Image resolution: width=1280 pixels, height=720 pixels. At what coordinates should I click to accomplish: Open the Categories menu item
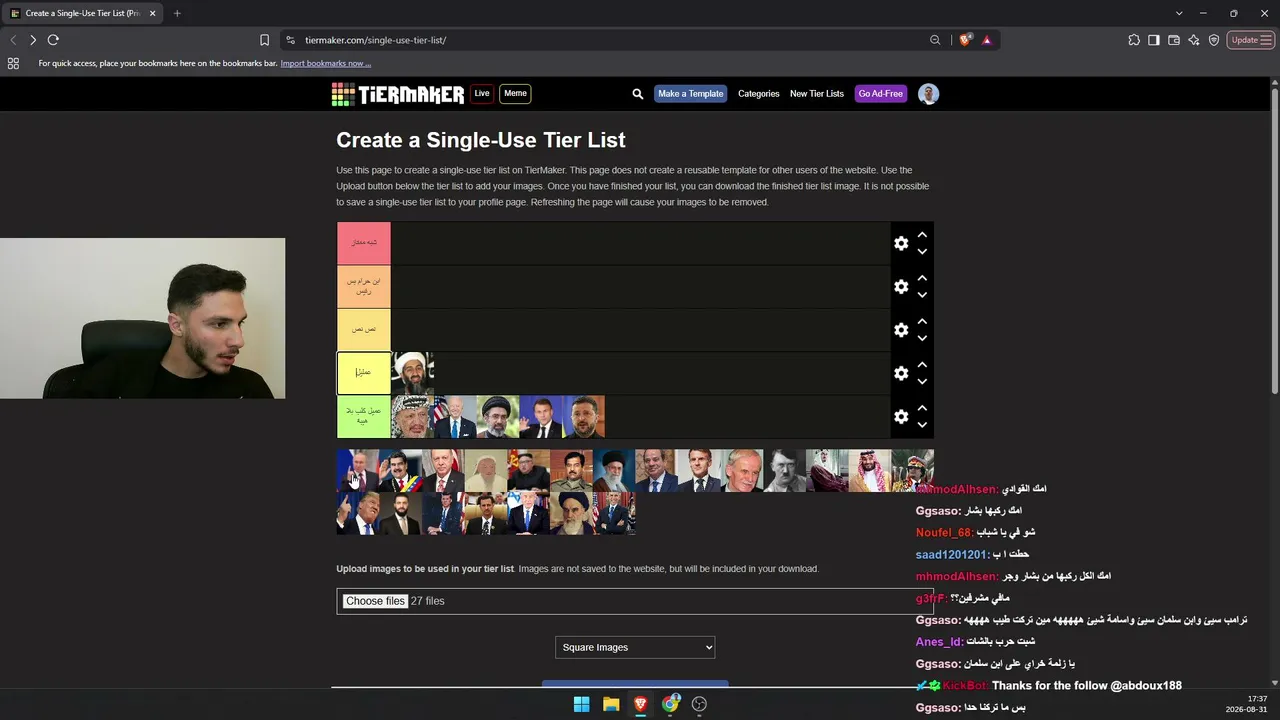(x=759, y=94)
